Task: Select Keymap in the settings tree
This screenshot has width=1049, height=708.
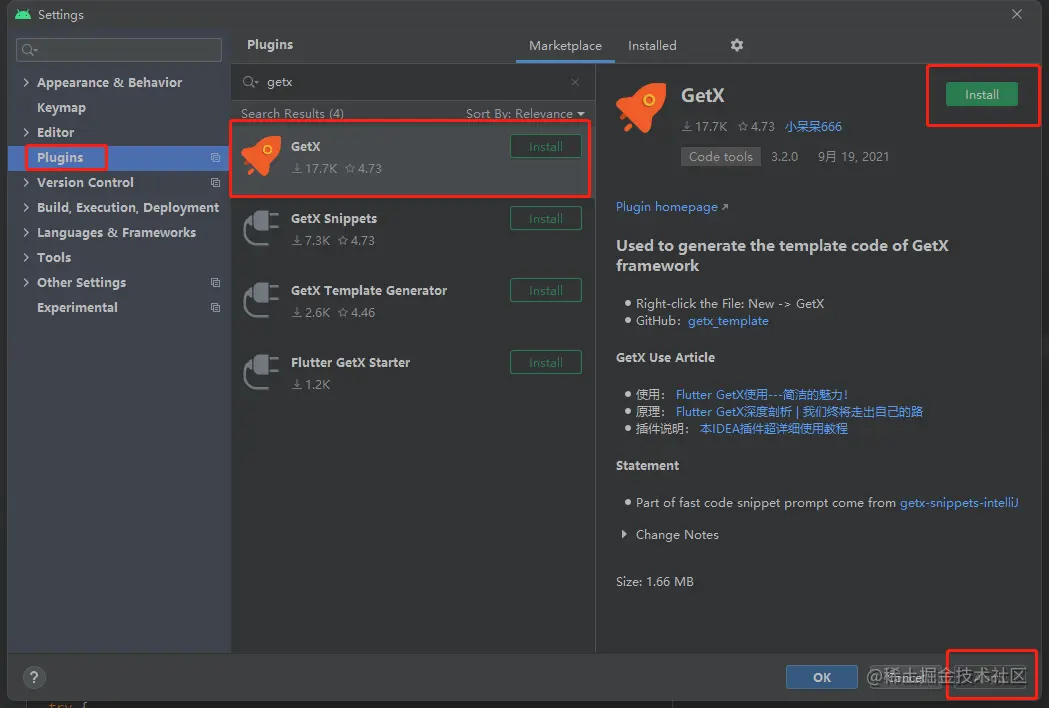Action: (62, 108)
